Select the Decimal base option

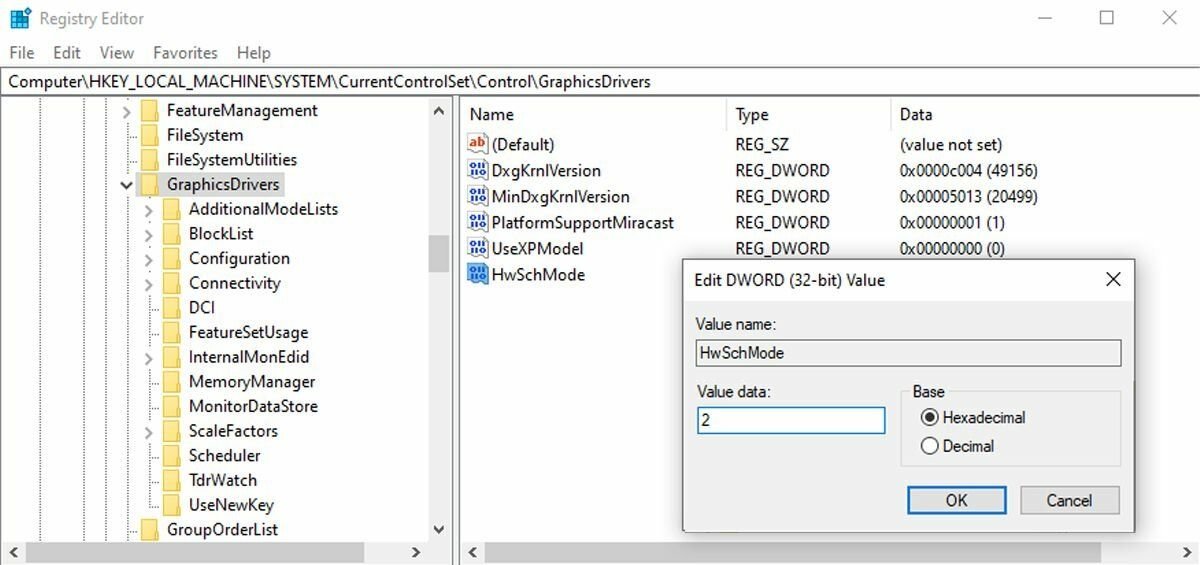click(x=930, y=447)
